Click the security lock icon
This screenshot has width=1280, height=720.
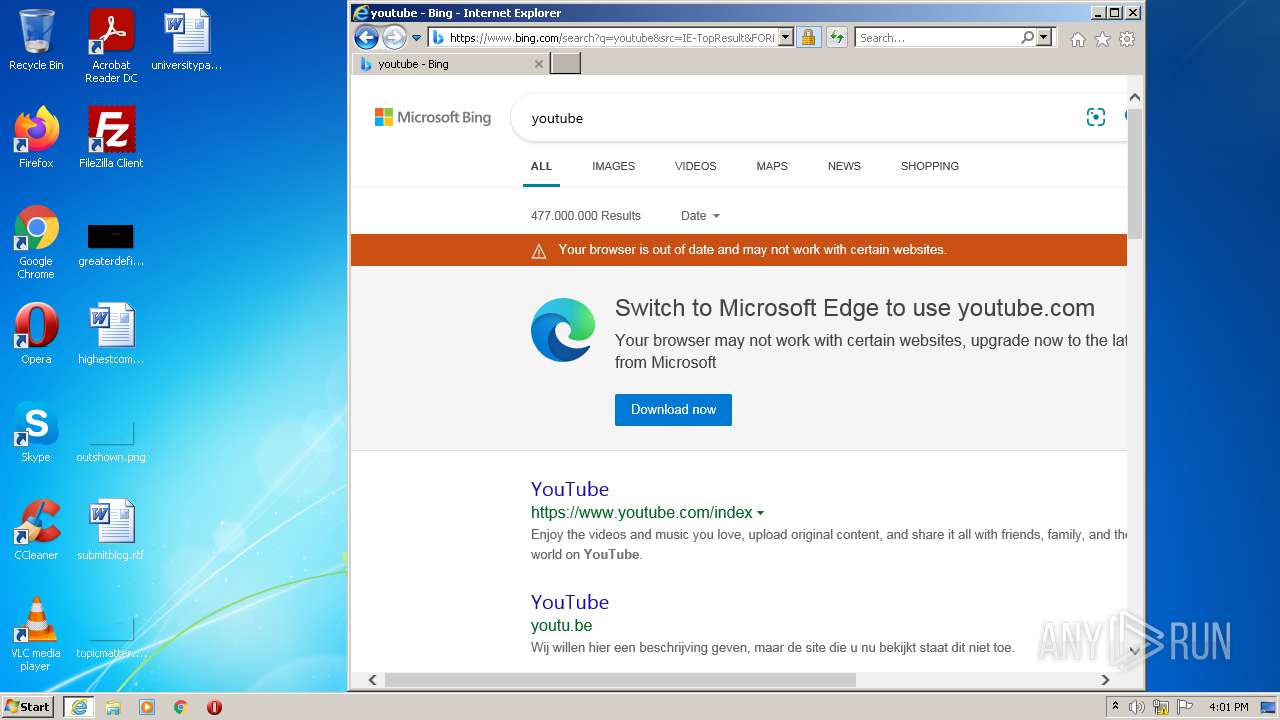(x=808, y=38)
